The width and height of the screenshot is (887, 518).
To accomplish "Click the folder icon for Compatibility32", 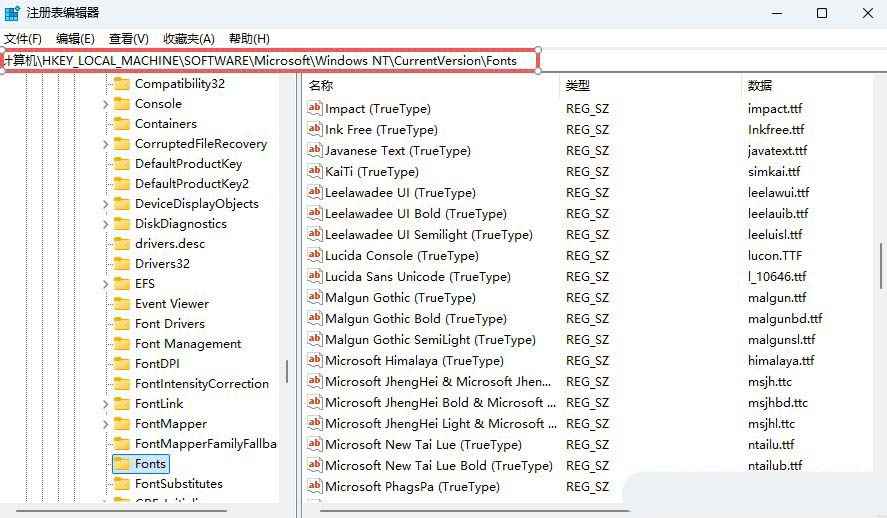I will click(x=122, y=84).
